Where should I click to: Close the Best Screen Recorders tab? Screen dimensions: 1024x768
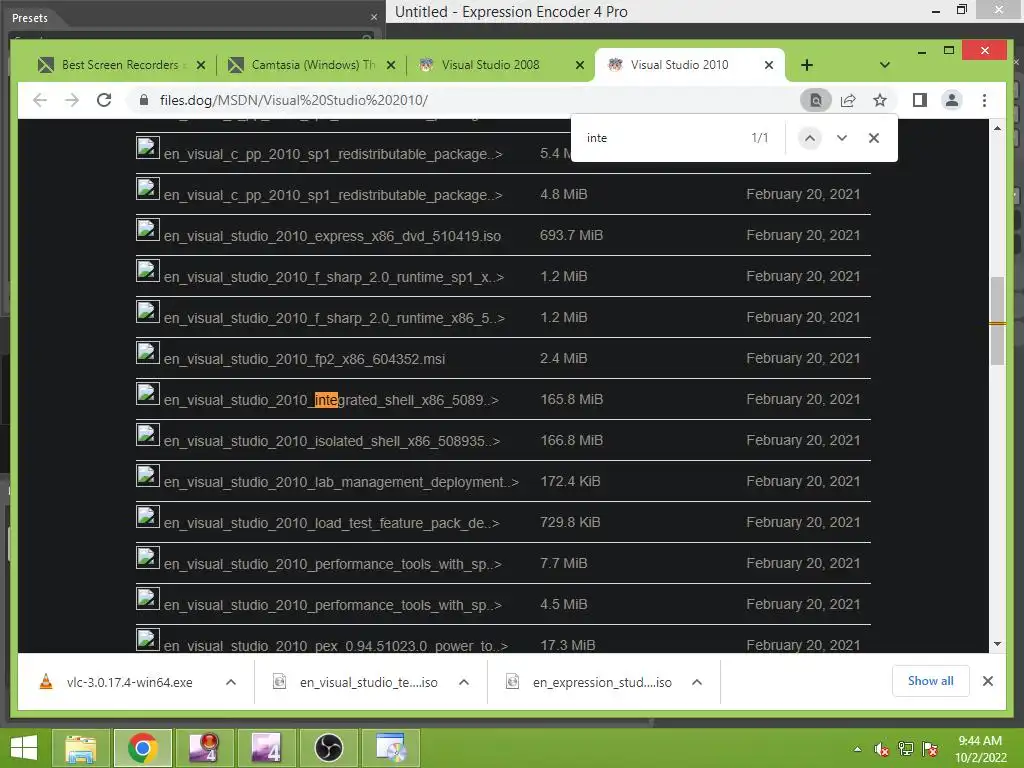pyautogui.click(x=201, y=65)
